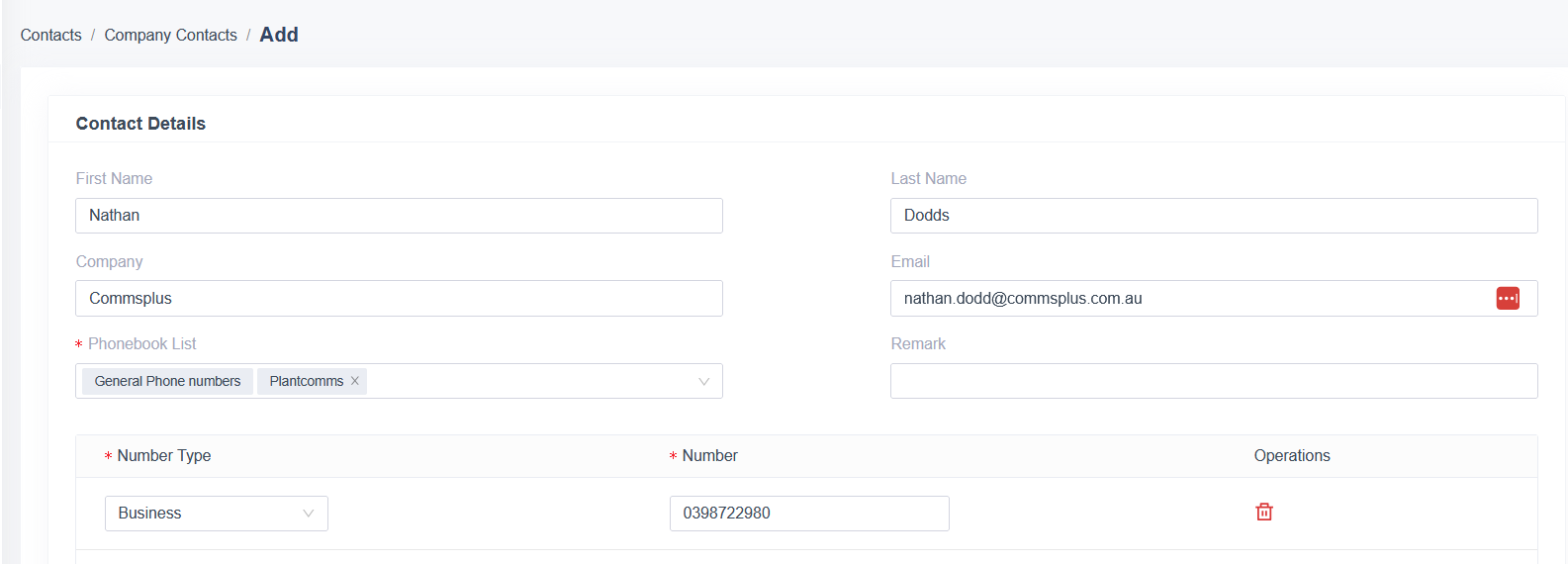Click the Number Type column header

coord(164,455)
